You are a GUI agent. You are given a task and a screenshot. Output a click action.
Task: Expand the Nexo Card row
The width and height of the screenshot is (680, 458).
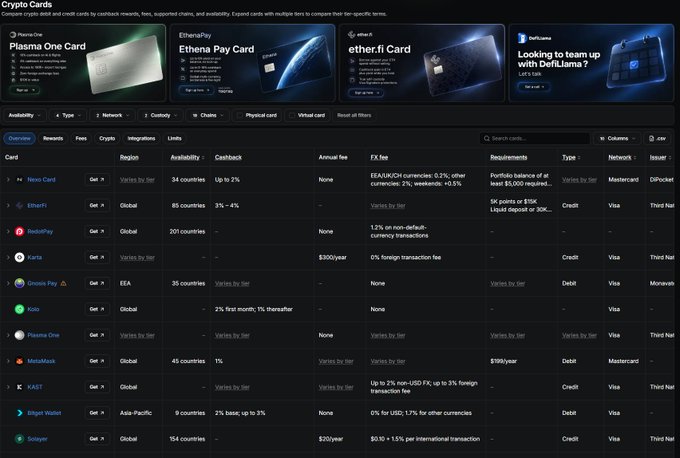click(x=8, y=180)
